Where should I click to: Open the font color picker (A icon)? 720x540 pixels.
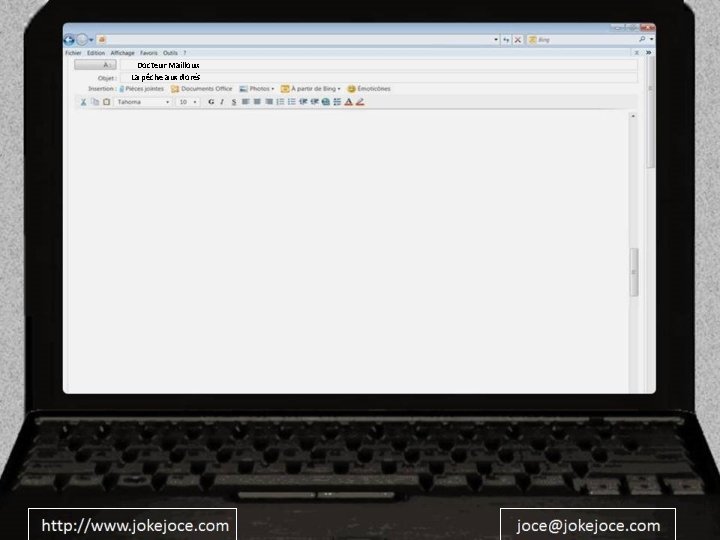[349, 102]
